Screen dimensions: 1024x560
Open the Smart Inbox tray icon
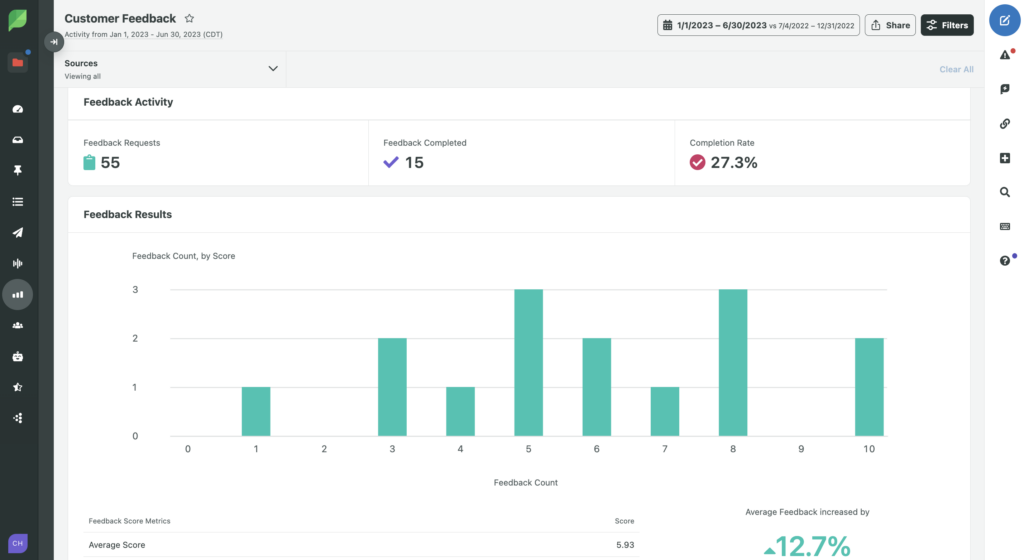pyautogui.click(x=17, y=140)
